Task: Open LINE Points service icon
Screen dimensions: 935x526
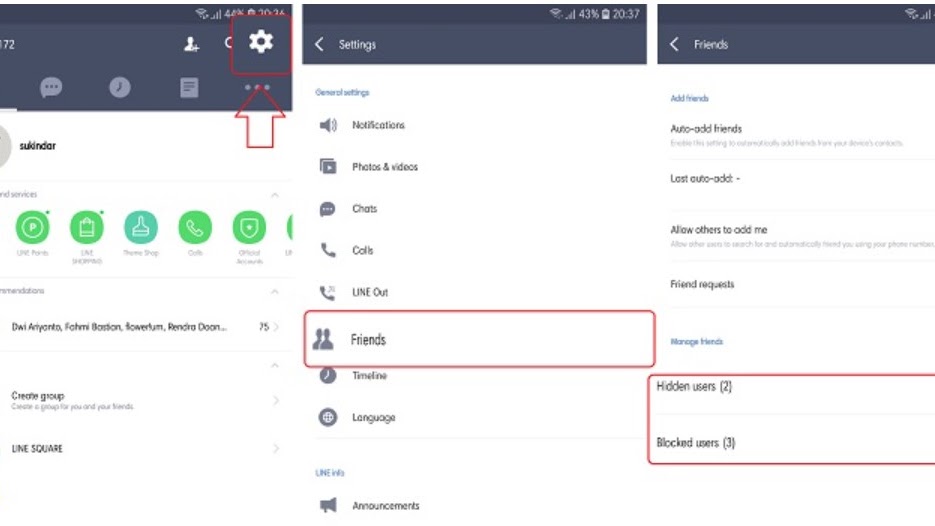Action: (32, 227)
